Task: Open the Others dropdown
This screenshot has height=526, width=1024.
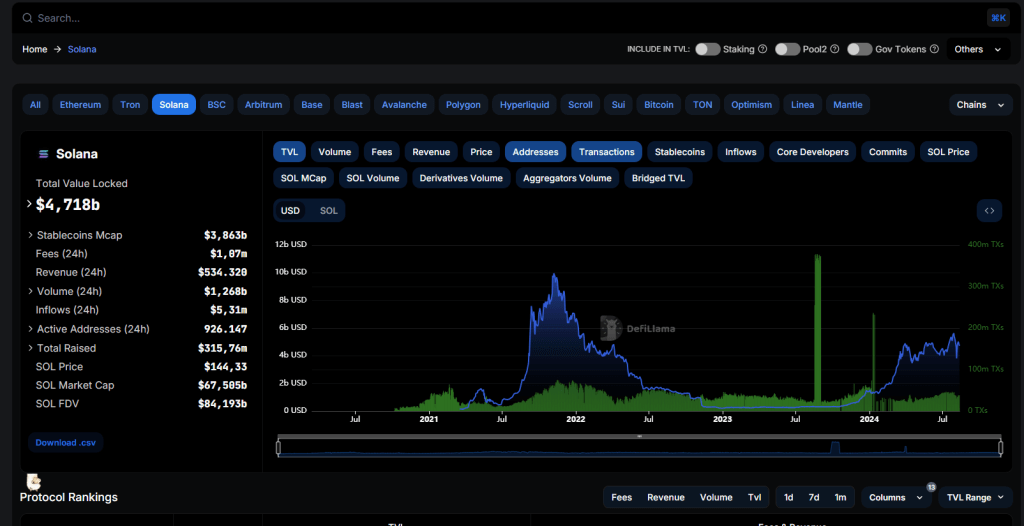Action: [x=978, y=49]
